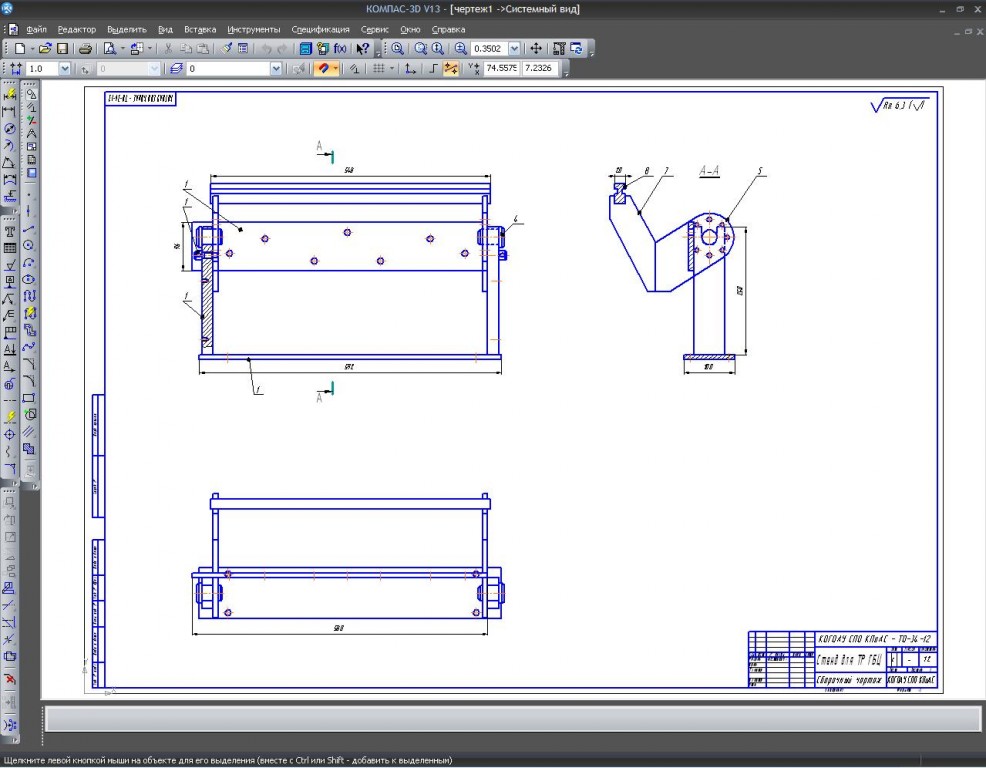Open the Спецификация menu
This screenshot has width=986, height=768.
[x=320, y=30]
